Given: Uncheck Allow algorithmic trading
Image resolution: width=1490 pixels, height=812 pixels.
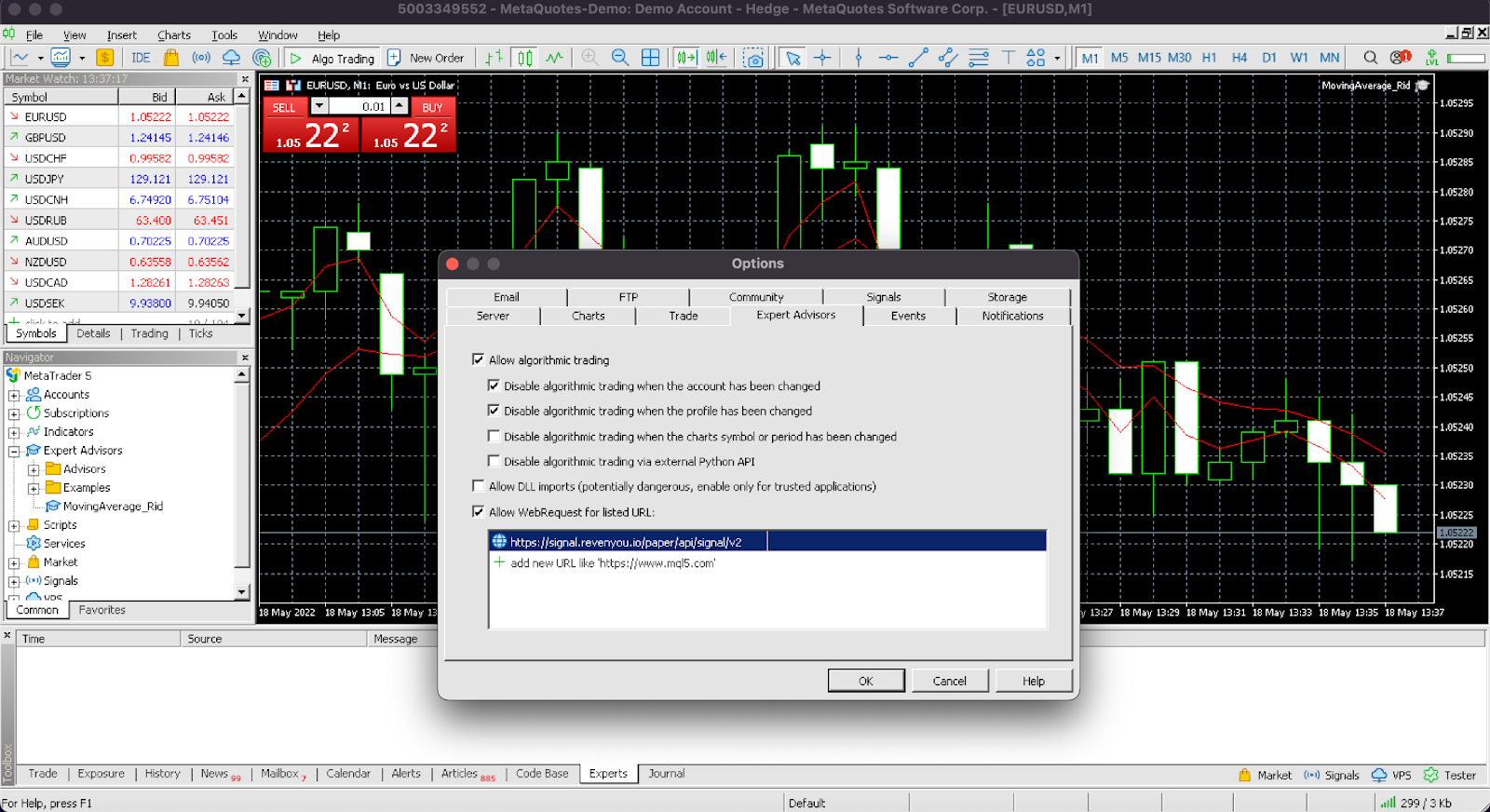Looking at the screenshot, I should 479,359.
